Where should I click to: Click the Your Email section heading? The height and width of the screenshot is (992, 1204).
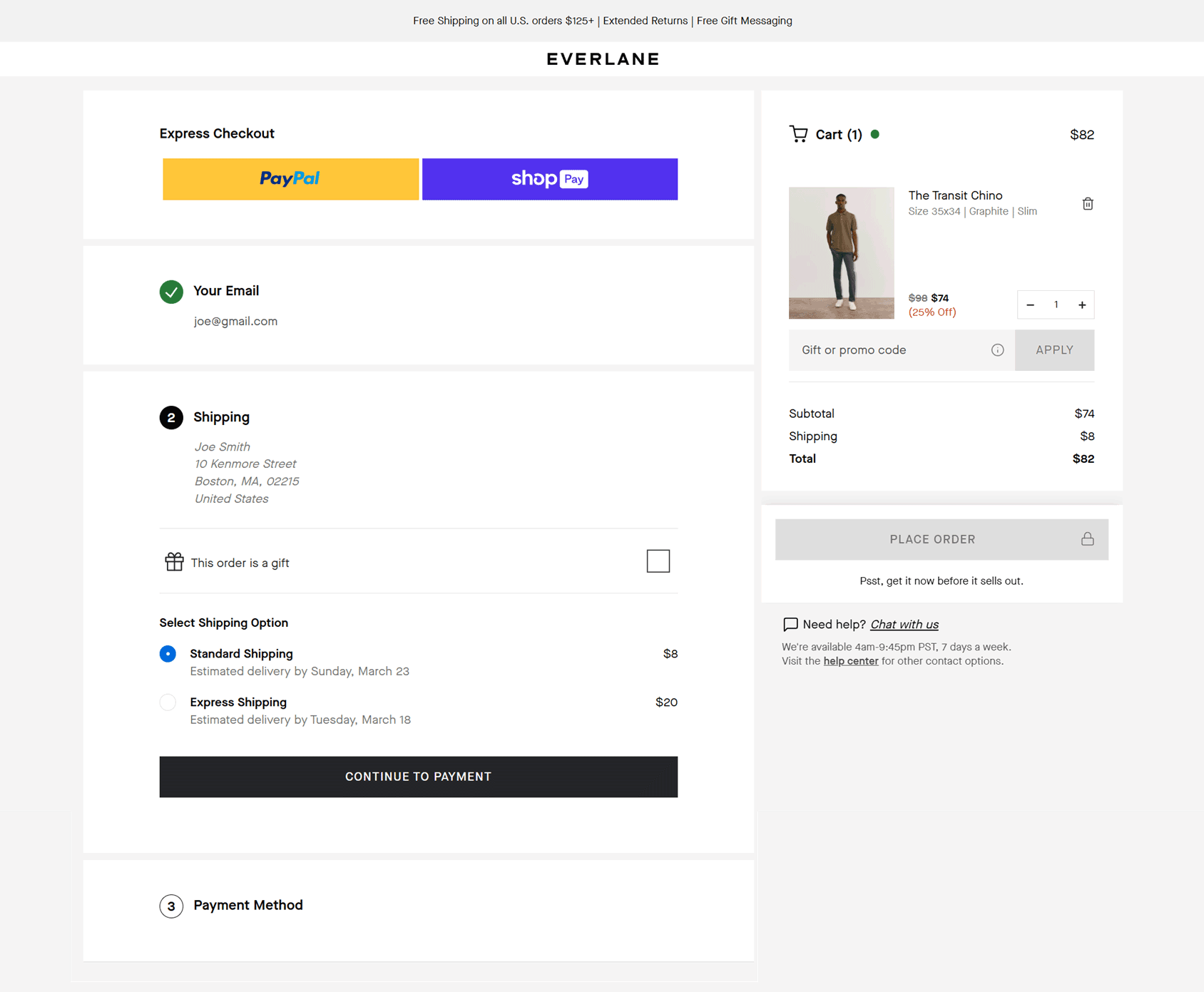226,291
